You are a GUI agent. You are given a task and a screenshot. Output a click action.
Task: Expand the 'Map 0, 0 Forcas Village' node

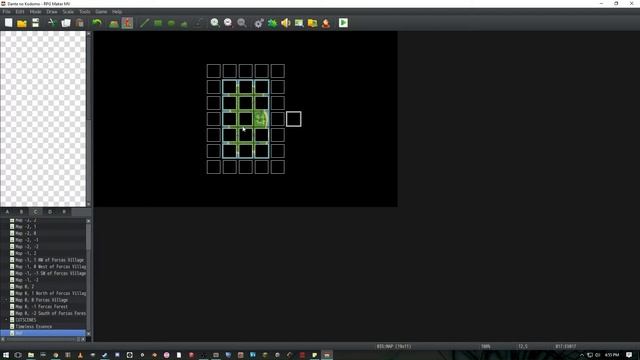(x=6, y=300)
